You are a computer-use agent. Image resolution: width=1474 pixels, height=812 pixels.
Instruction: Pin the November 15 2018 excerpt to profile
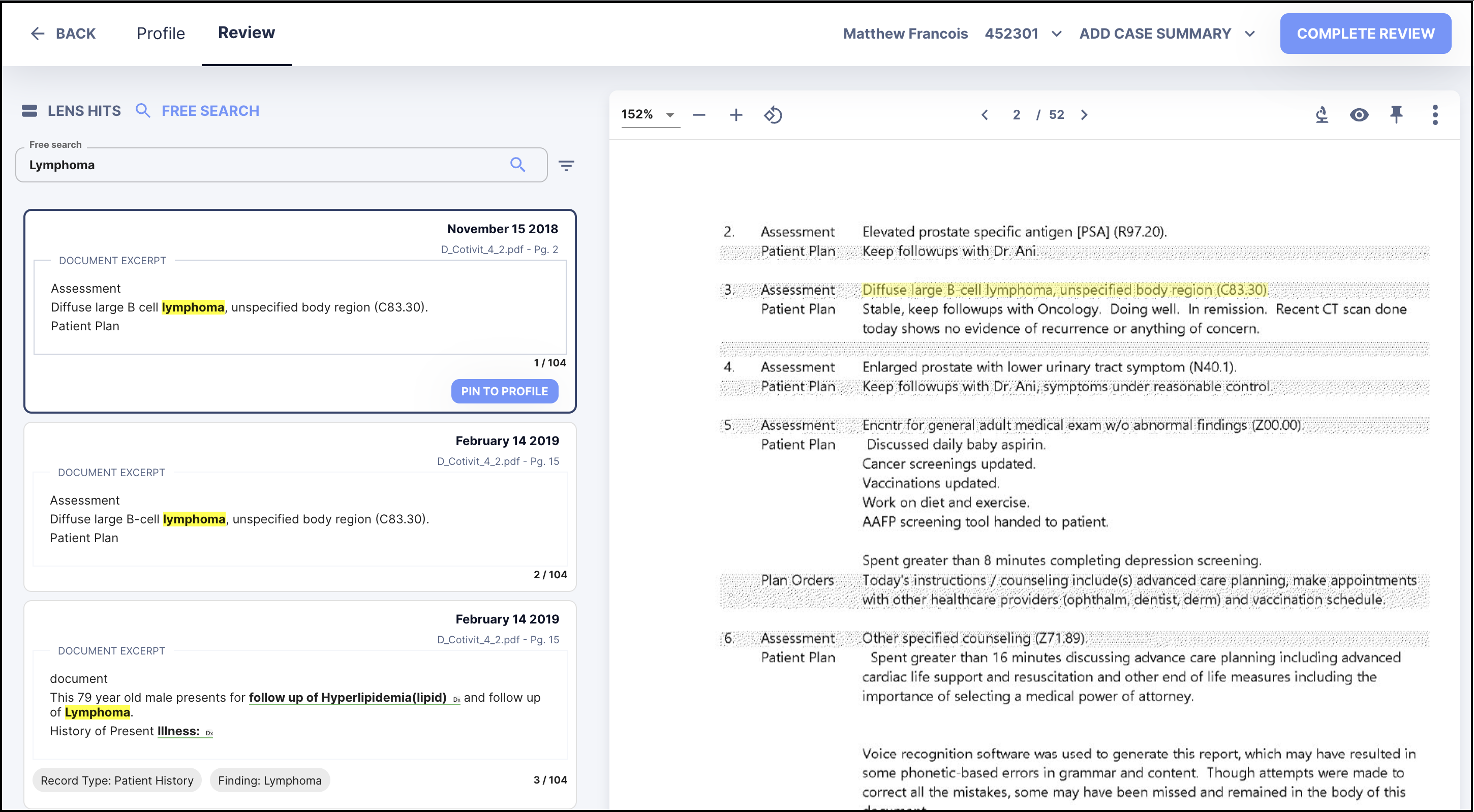point(504,391)
